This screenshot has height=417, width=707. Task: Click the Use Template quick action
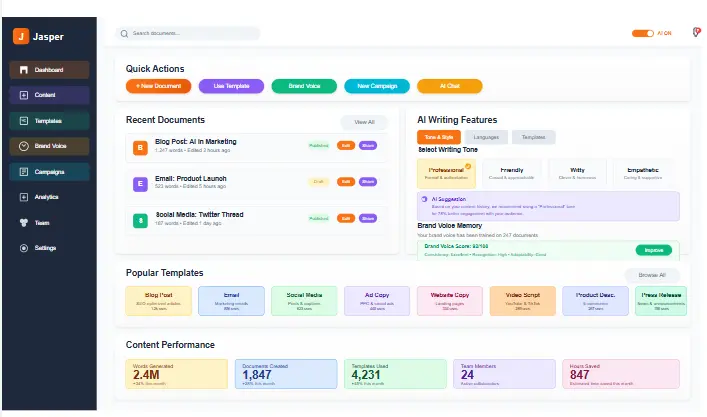click(231, 86)
